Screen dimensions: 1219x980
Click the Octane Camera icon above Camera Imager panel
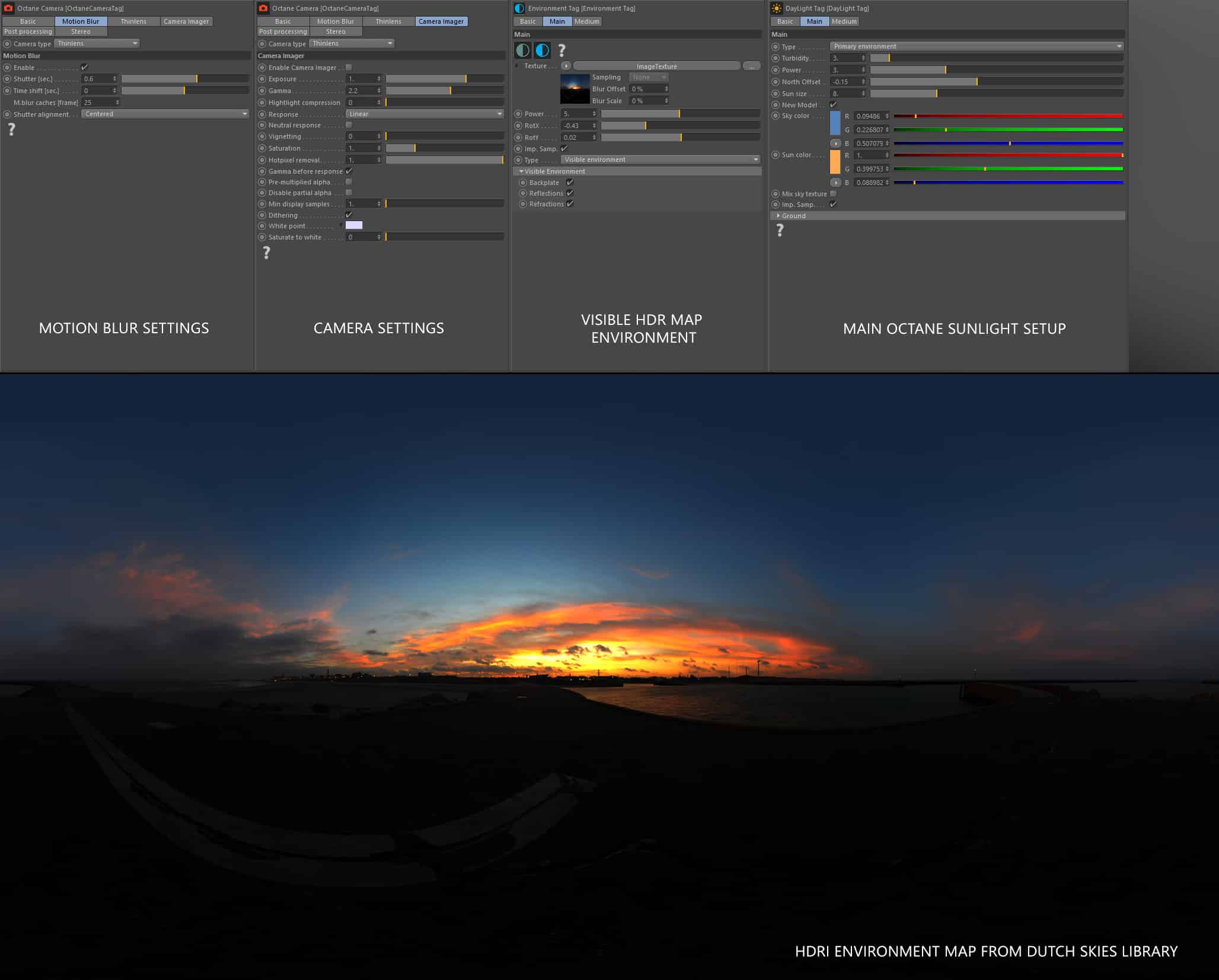pyautogui.click(x=264, y=8)
